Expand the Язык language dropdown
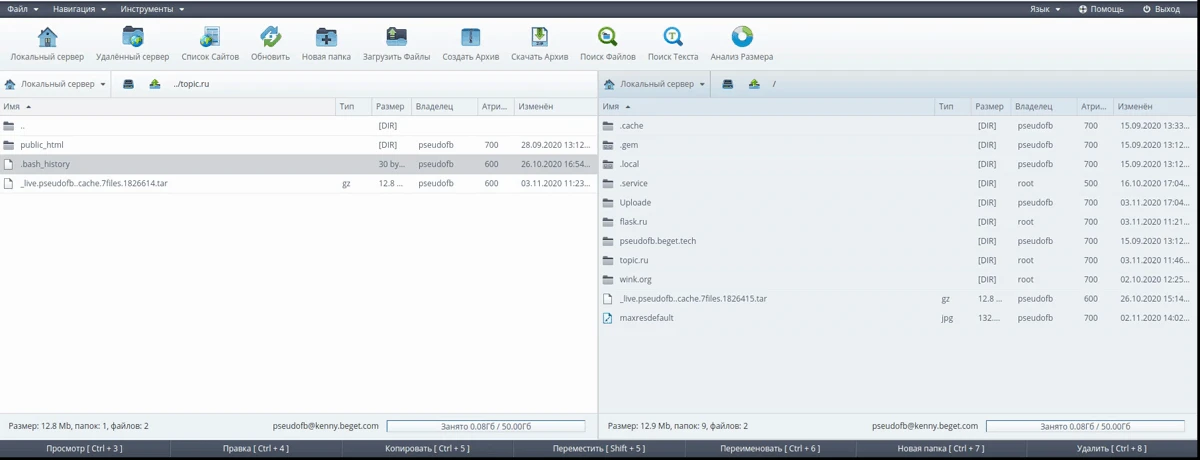Image resolution: width=1200 pixels, height=460 pixels. [x=1045, y=8]
